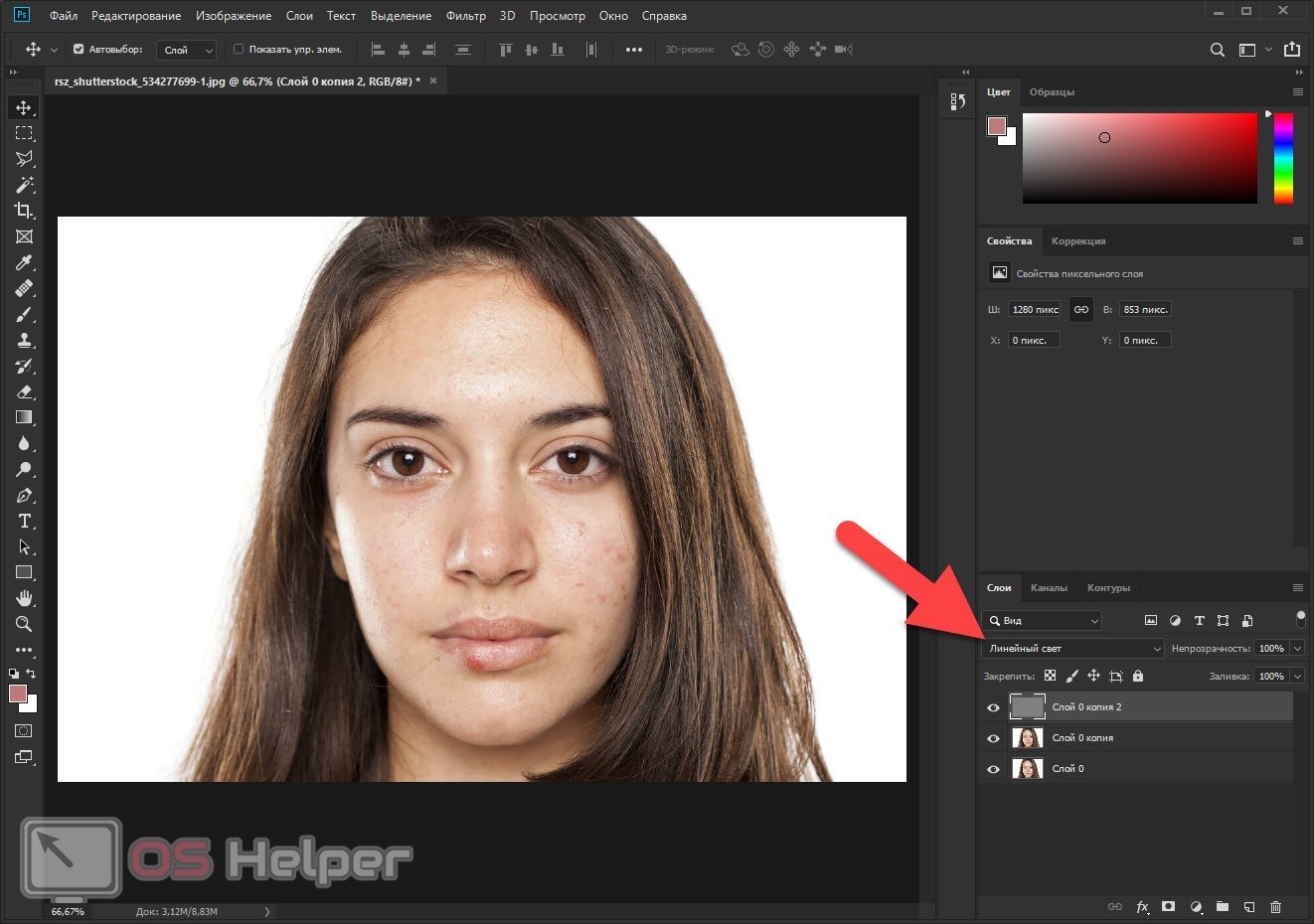Select the Path Selection tool
The image size is (1314, 924).
pyautogui.click(x=24, y=546)
